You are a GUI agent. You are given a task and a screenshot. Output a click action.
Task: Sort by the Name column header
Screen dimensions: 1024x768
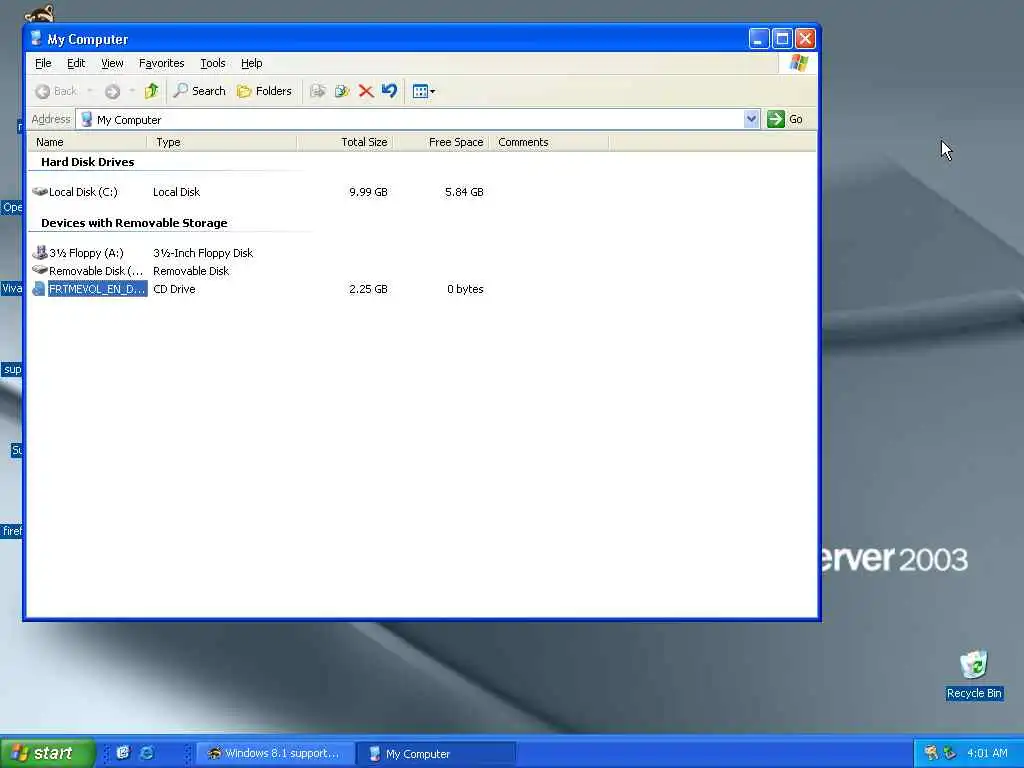pyautogui.click(x=88, y=142)
